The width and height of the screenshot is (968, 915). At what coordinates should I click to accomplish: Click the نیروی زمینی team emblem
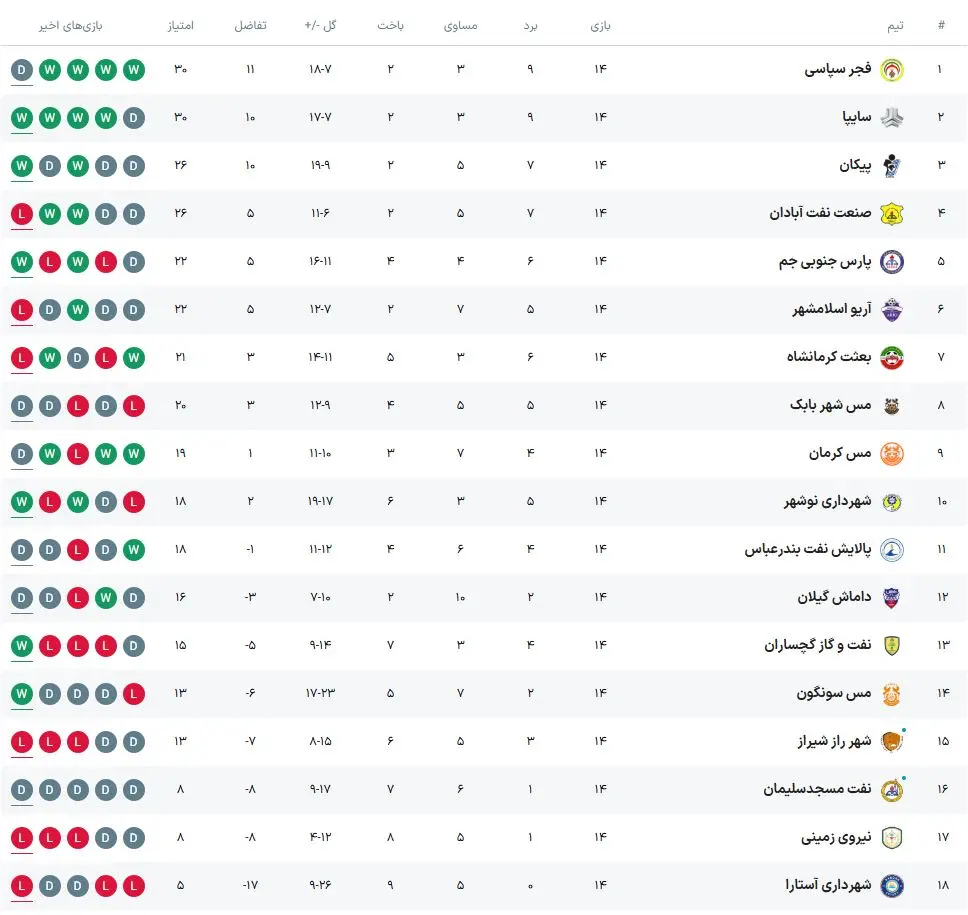pyautogui.click(x=891, y=838)
